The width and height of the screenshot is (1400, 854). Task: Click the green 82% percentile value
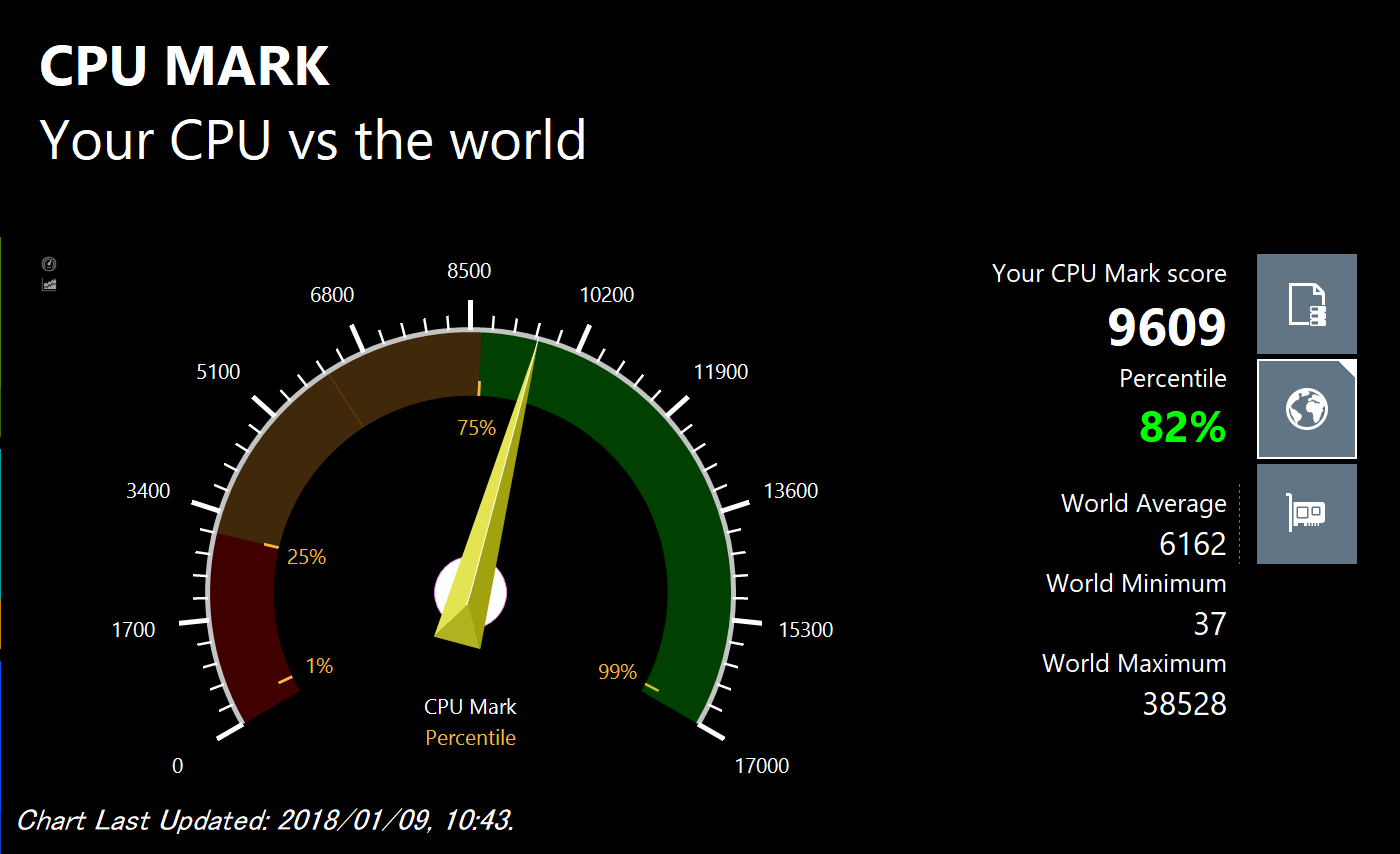[x=1183, y=427]
